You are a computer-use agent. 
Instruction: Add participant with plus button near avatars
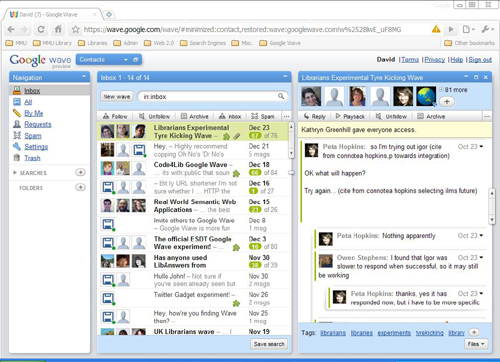coord(447,102)
